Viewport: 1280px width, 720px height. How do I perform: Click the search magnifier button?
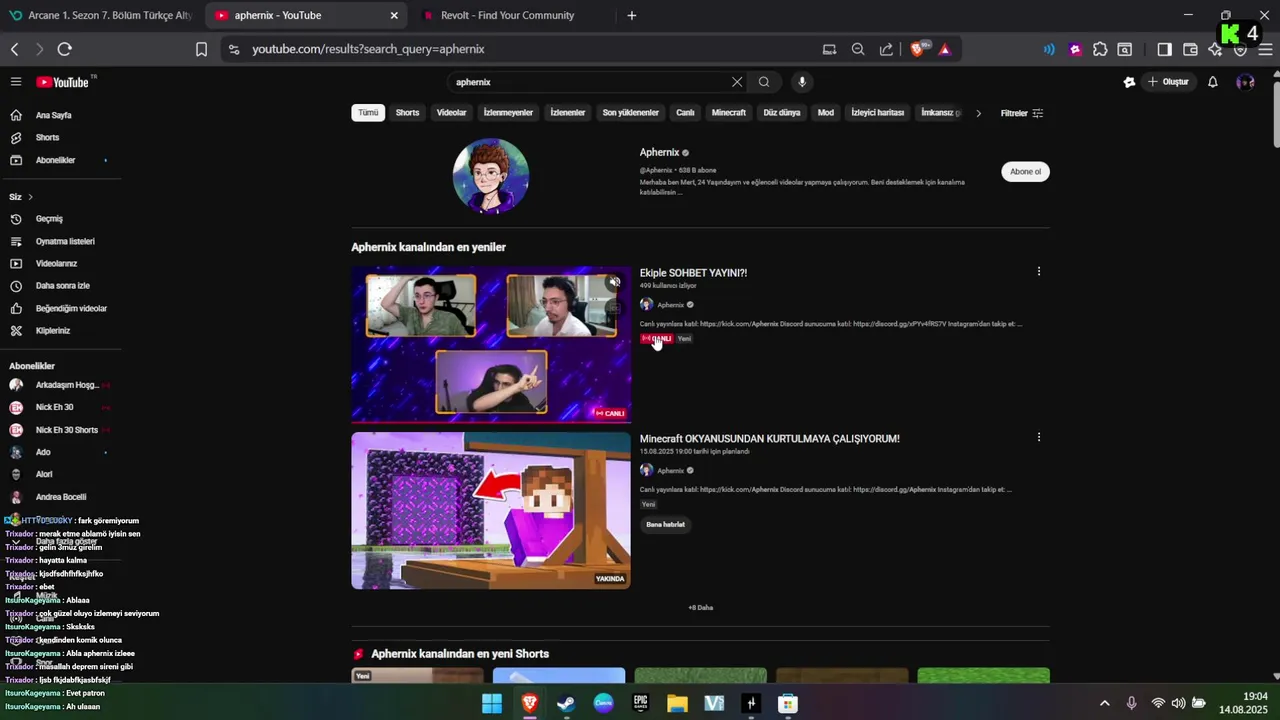coord(764,82)
